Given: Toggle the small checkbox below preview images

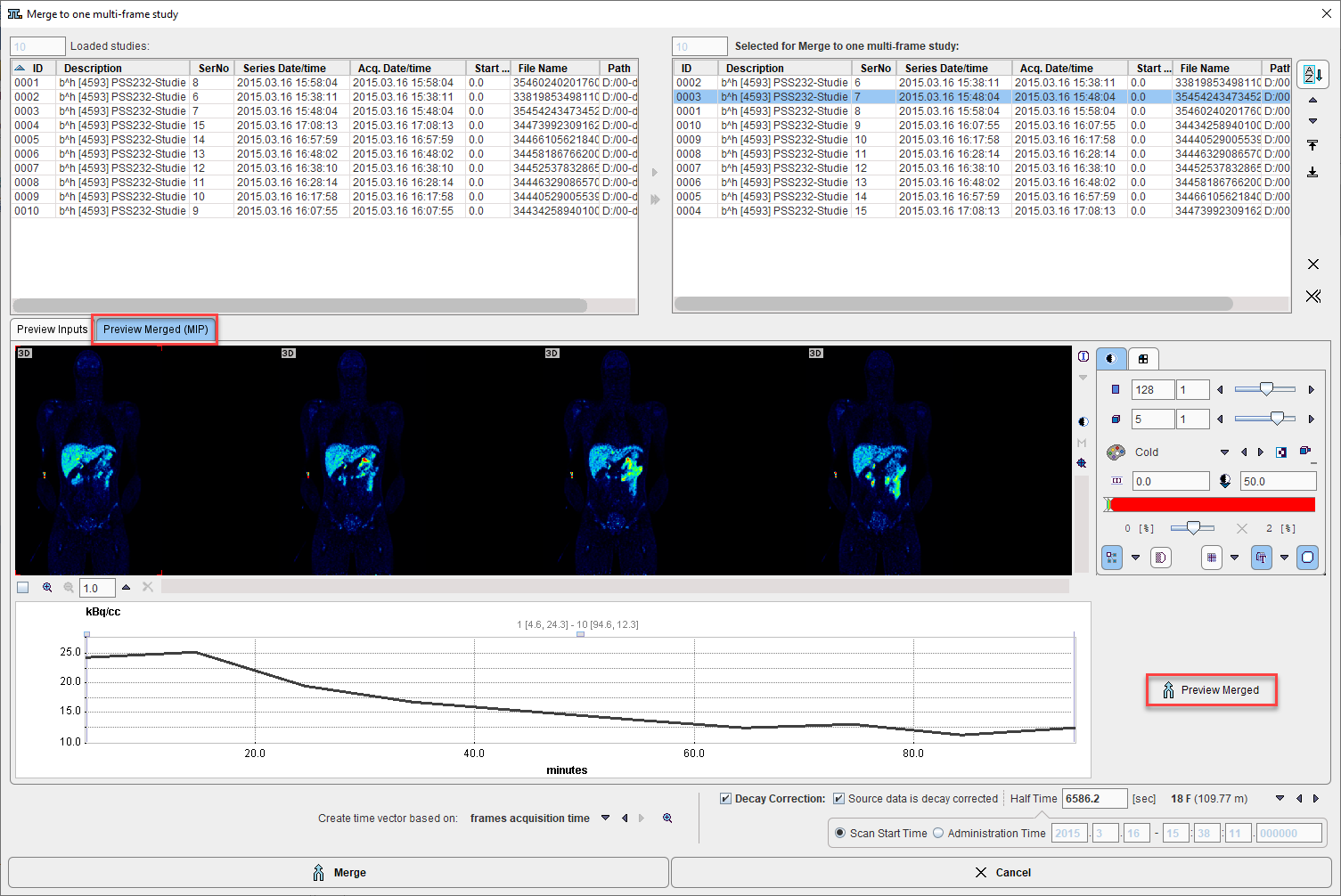Looking at the screenshot, I should pos(23,587).
